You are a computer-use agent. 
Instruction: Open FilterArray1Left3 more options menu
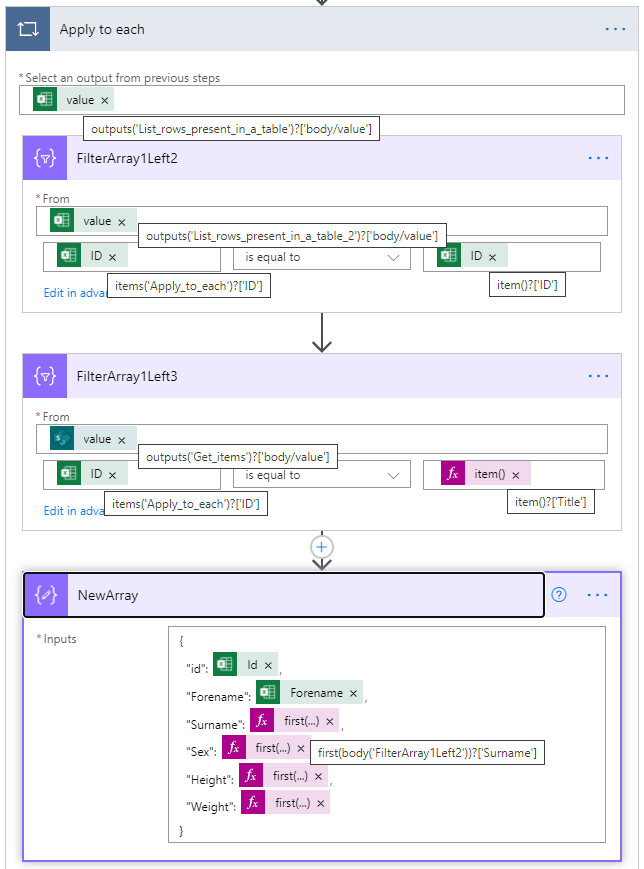tap(598, 376)
